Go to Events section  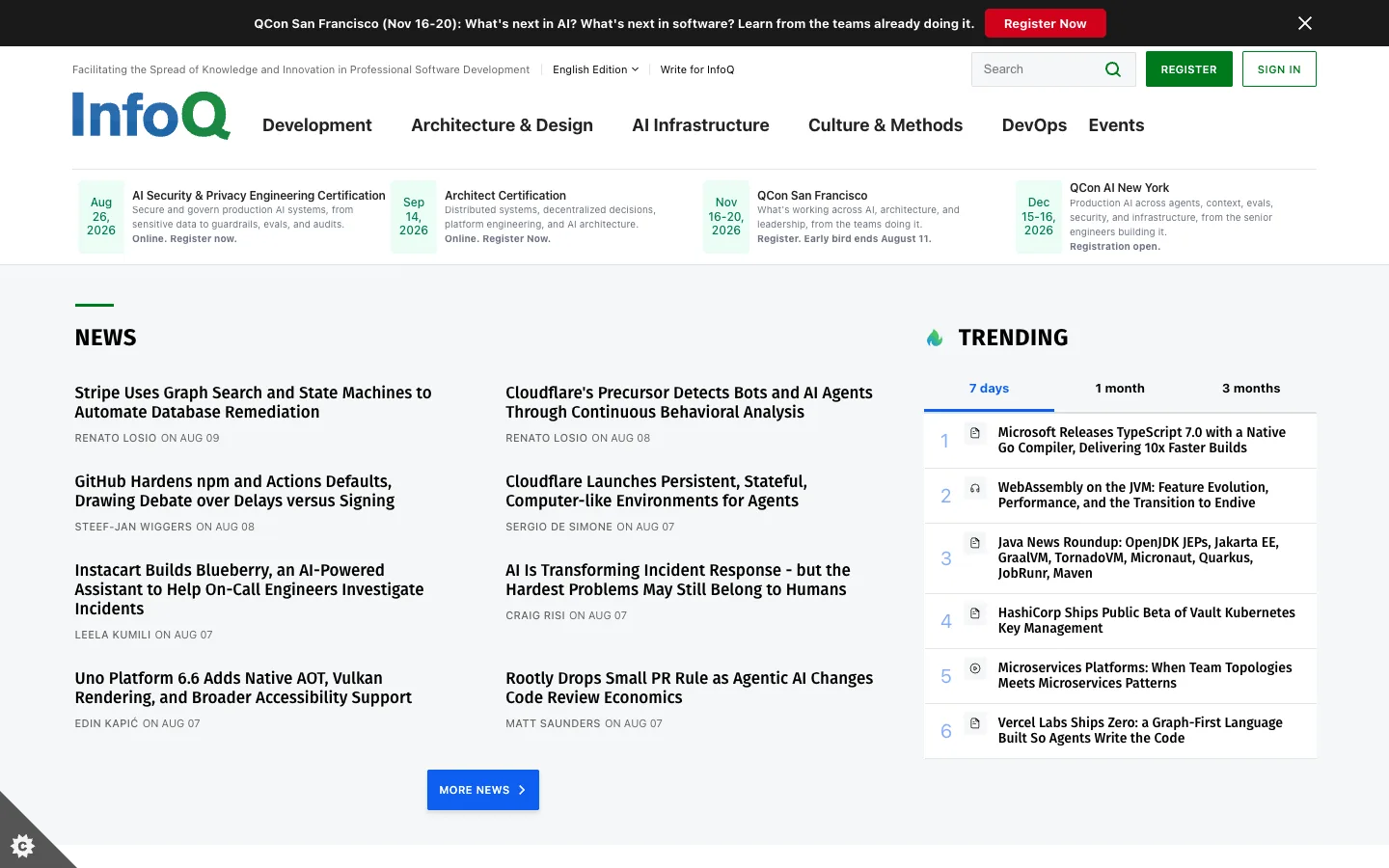click(x=1116, y=125)
